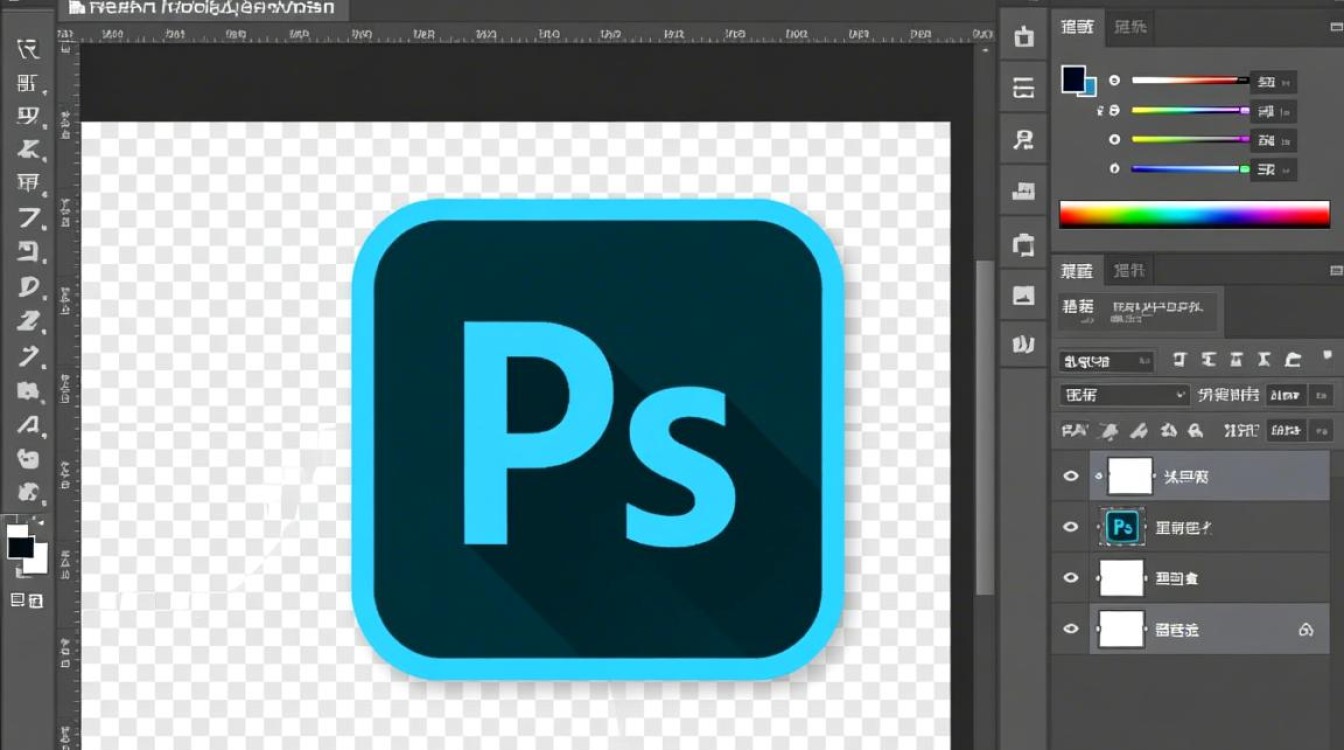Image resolution: width=1344 pixels, height=750 pixels.
Task: Click the fill value field in the Layers panel
Action: (x=1285, y=431)
